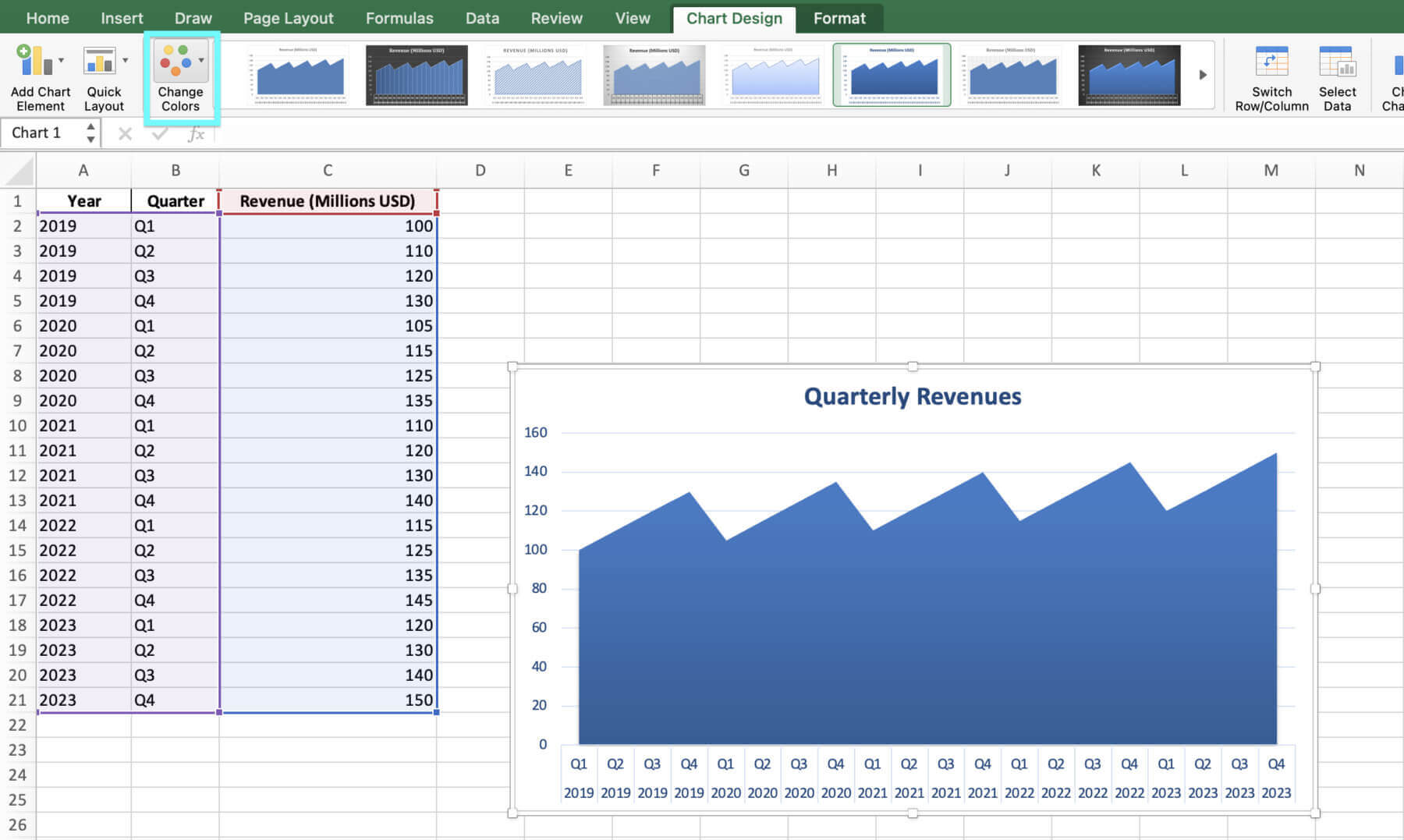The image size is (1404, 840).
Task: Click cell C17 with value 145
Action: click(x=328, y=601)
